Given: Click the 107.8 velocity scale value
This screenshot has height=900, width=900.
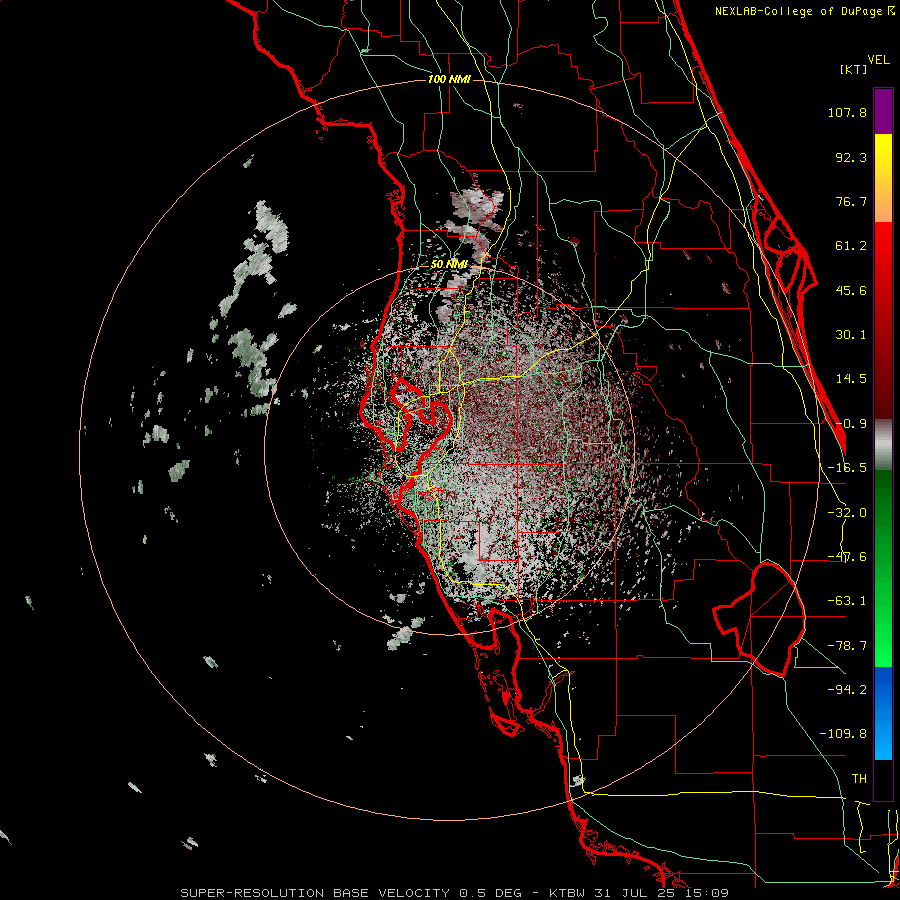Looking at the screenshot, I should pyautogui.click(x=847, y=112).
